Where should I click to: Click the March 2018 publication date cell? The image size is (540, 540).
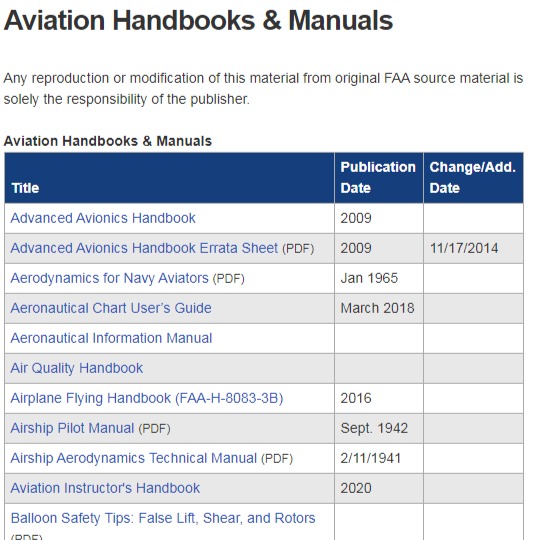[377, 308]
